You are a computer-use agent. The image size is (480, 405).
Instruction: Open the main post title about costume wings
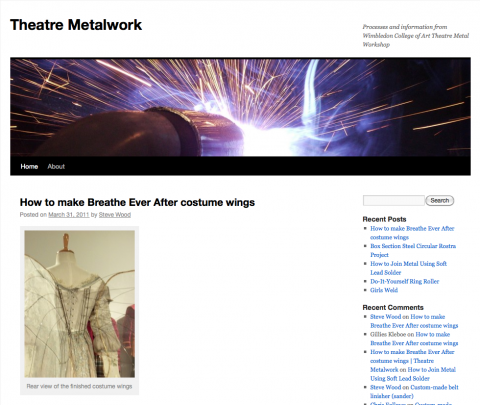point(137,202)
